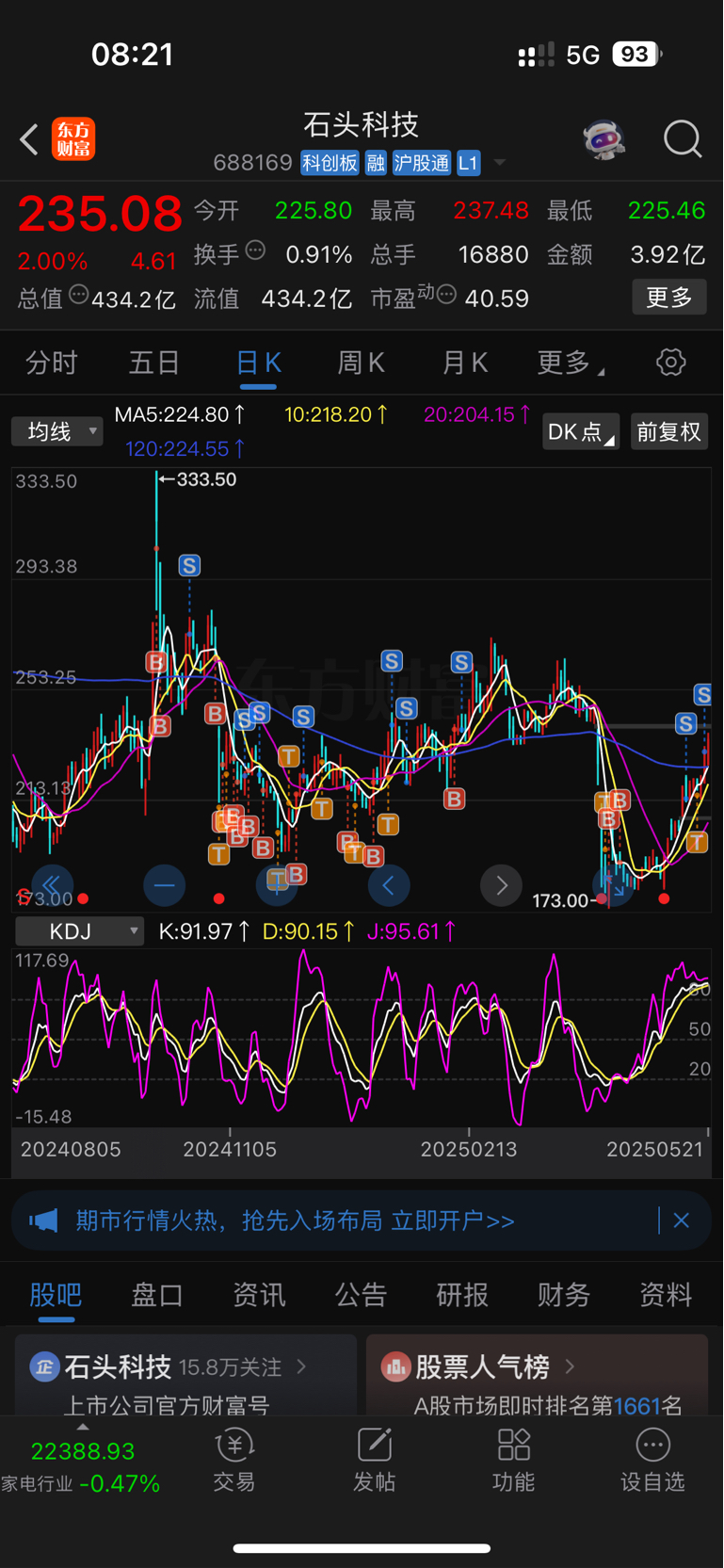This screenshot has width=724, height=1568.
Task: Tap chart move-right arrow button
Action: [x=501, y=885]
